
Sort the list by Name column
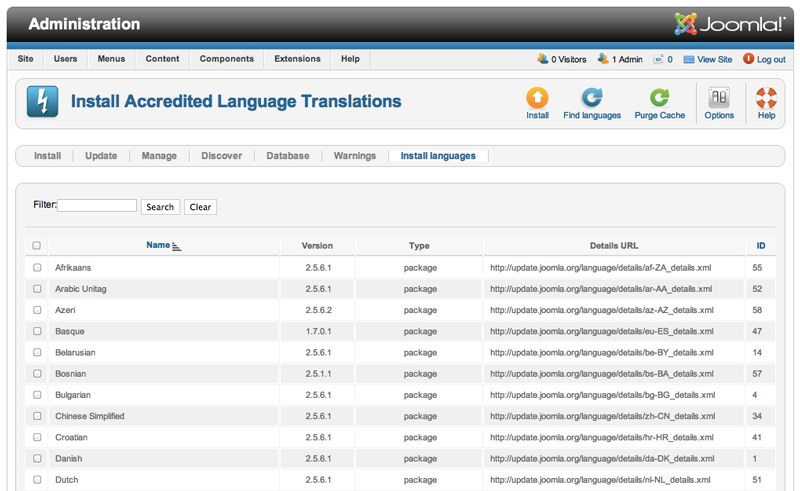[158, 245]
